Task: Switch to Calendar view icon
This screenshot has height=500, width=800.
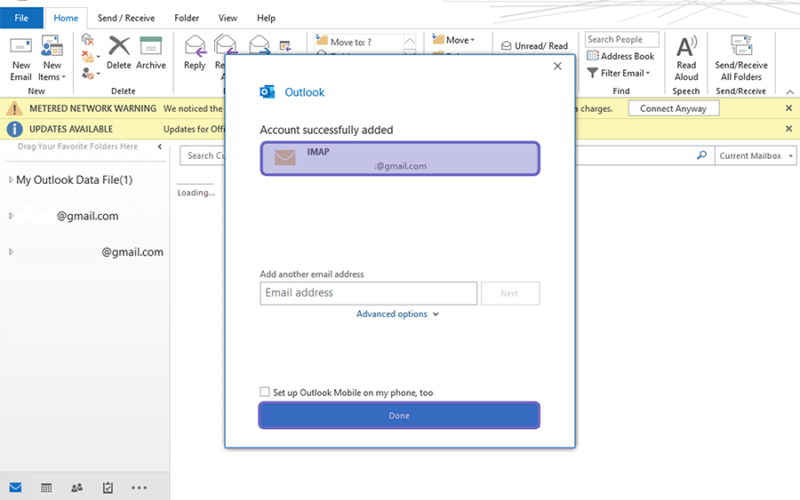Action: 46,488
